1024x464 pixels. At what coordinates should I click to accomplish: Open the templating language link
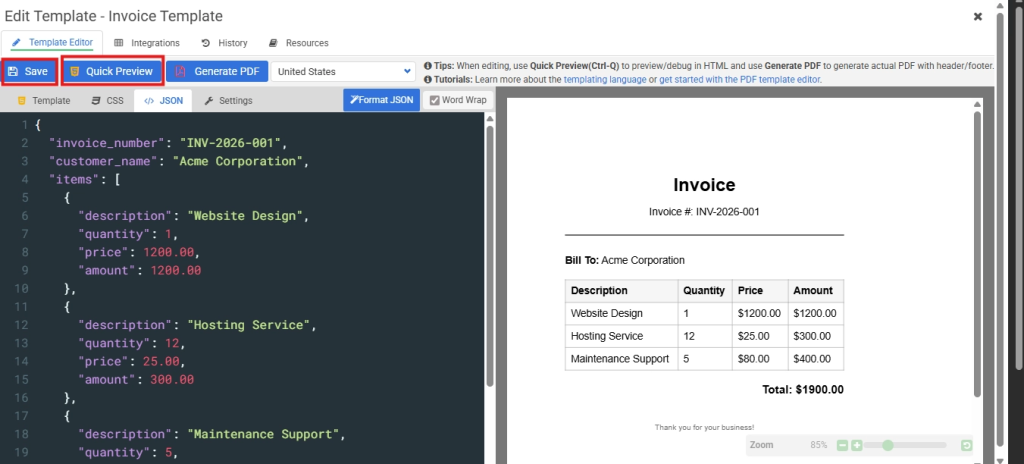[x=607, y=79]
